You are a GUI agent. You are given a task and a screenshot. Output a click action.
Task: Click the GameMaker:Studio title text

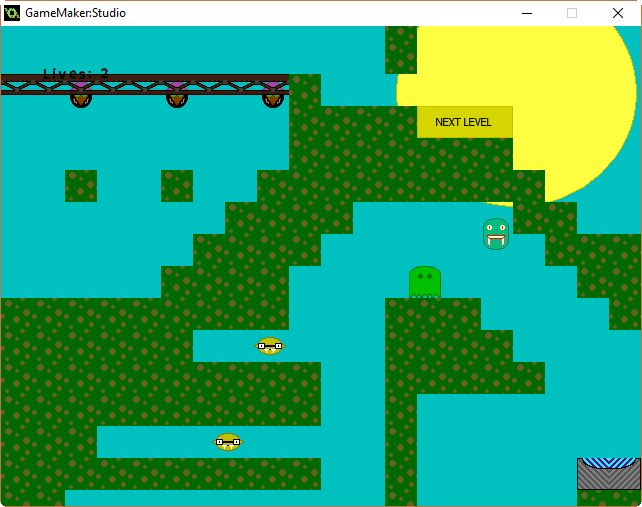point(75,13)
